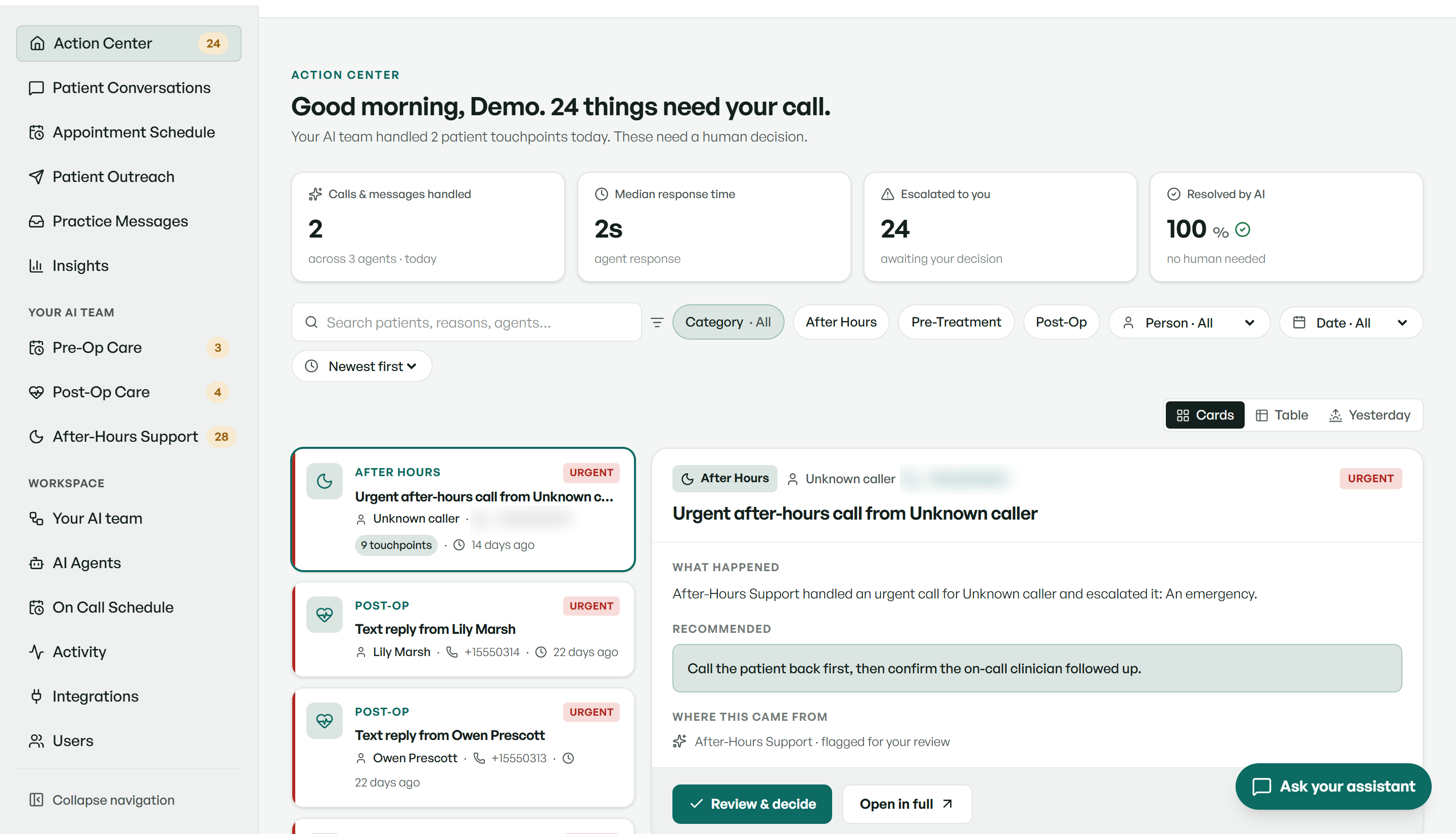Click the Median response time clock icon
1456x834 pixels.
(602, 194)
